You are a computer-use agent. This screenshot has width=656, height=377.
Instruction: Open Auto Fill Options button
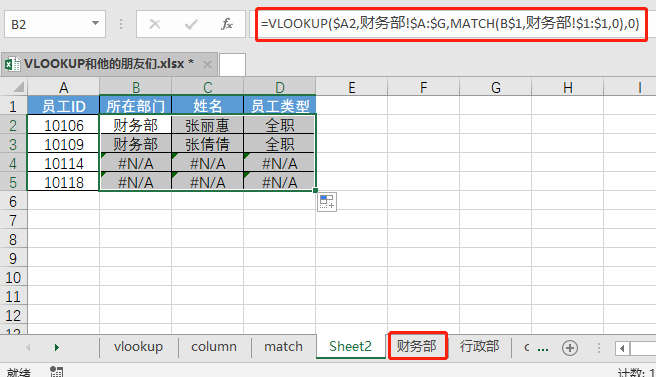click(327, 202)
